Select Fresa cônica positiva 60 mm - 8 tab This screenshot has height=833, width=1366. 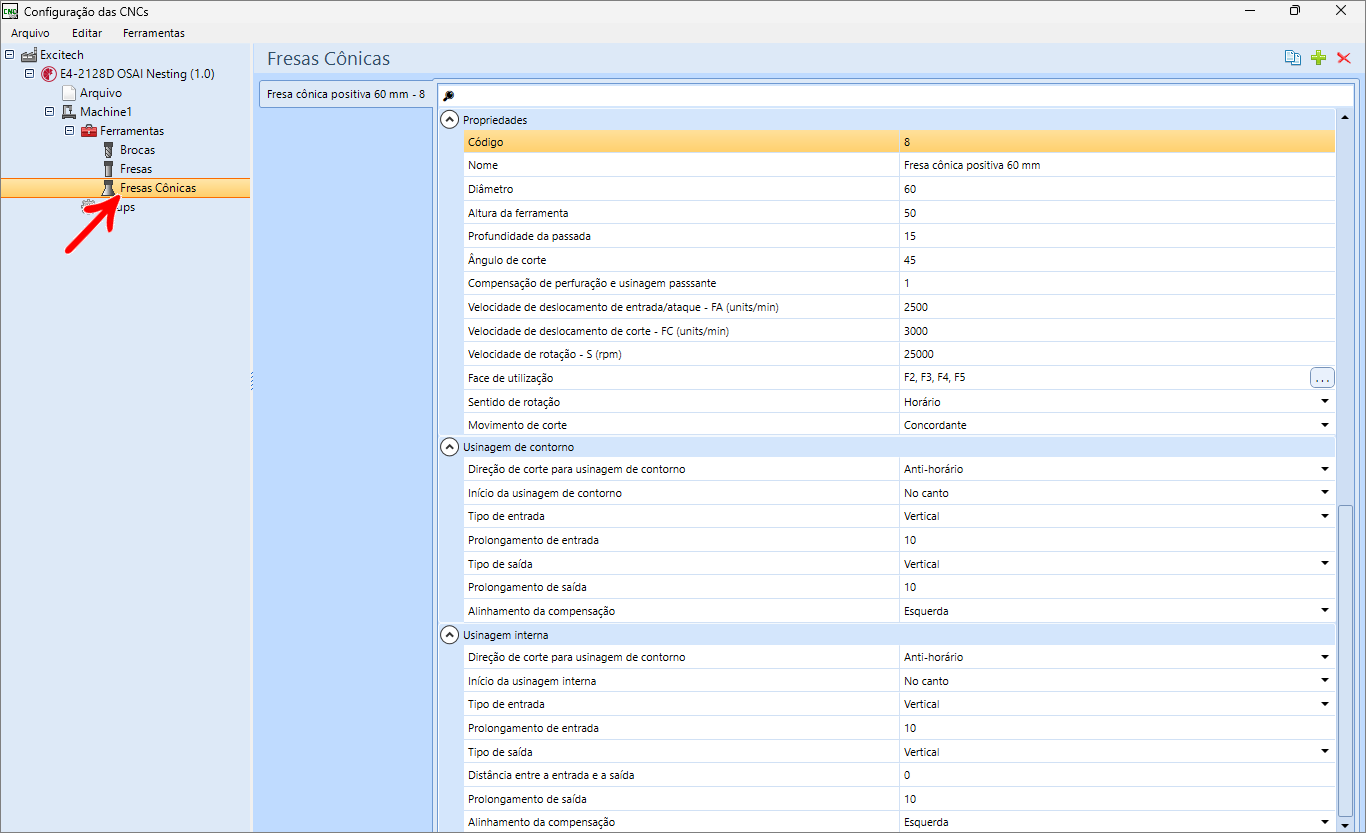pyautogui.click(x=346, y=94)
